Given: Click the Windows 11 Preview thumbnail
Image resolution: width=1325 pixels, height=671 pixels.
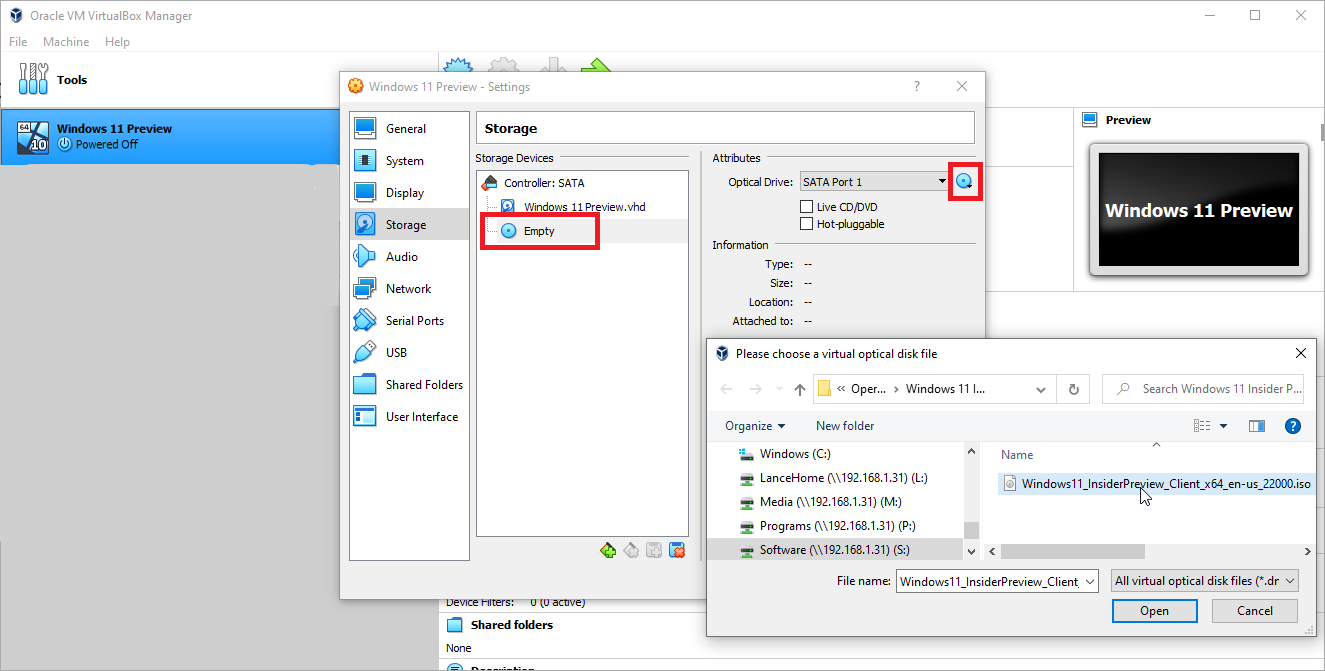Looking at the screenshot, I should (1198, 209).
